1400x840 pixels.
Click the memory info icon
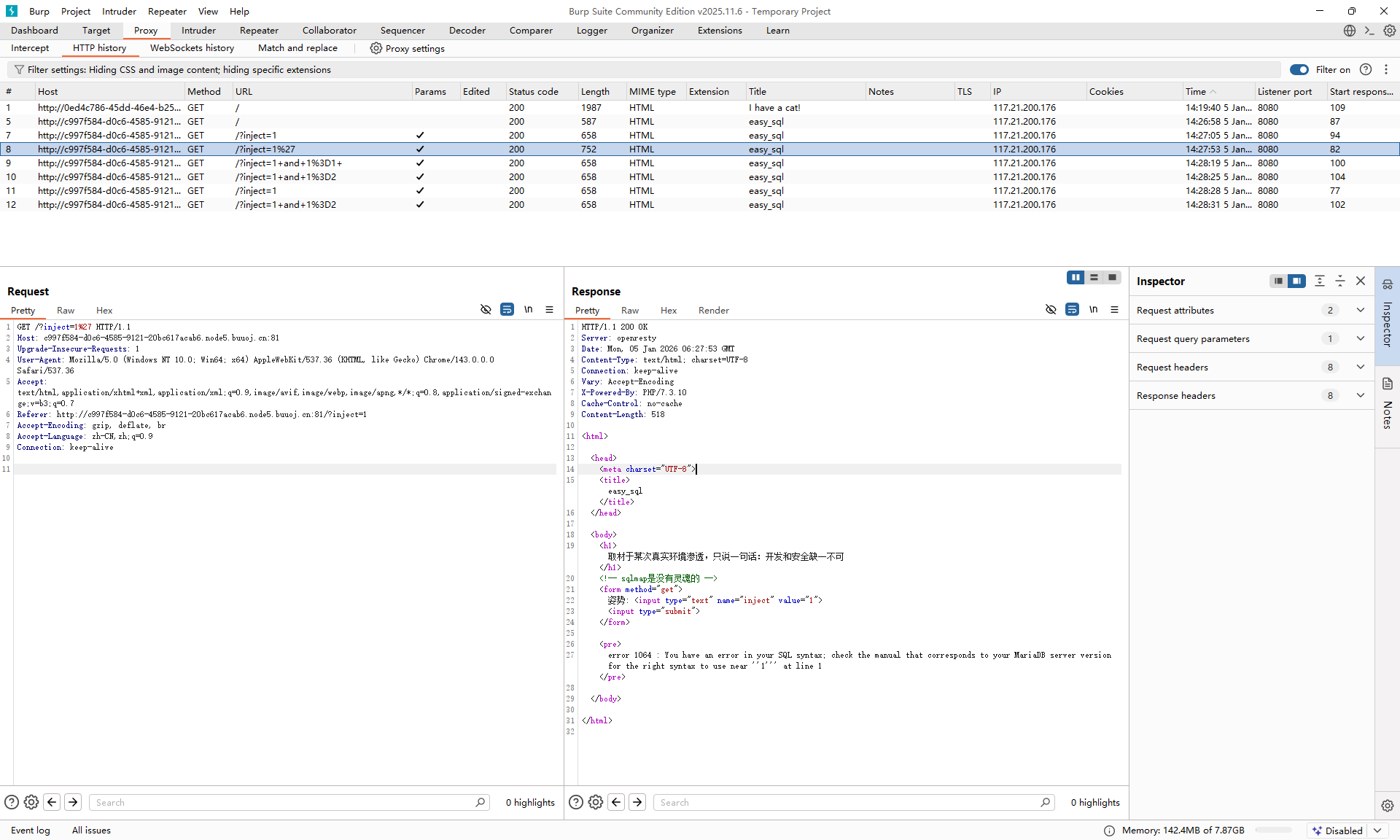click(x=1109, y=831)
